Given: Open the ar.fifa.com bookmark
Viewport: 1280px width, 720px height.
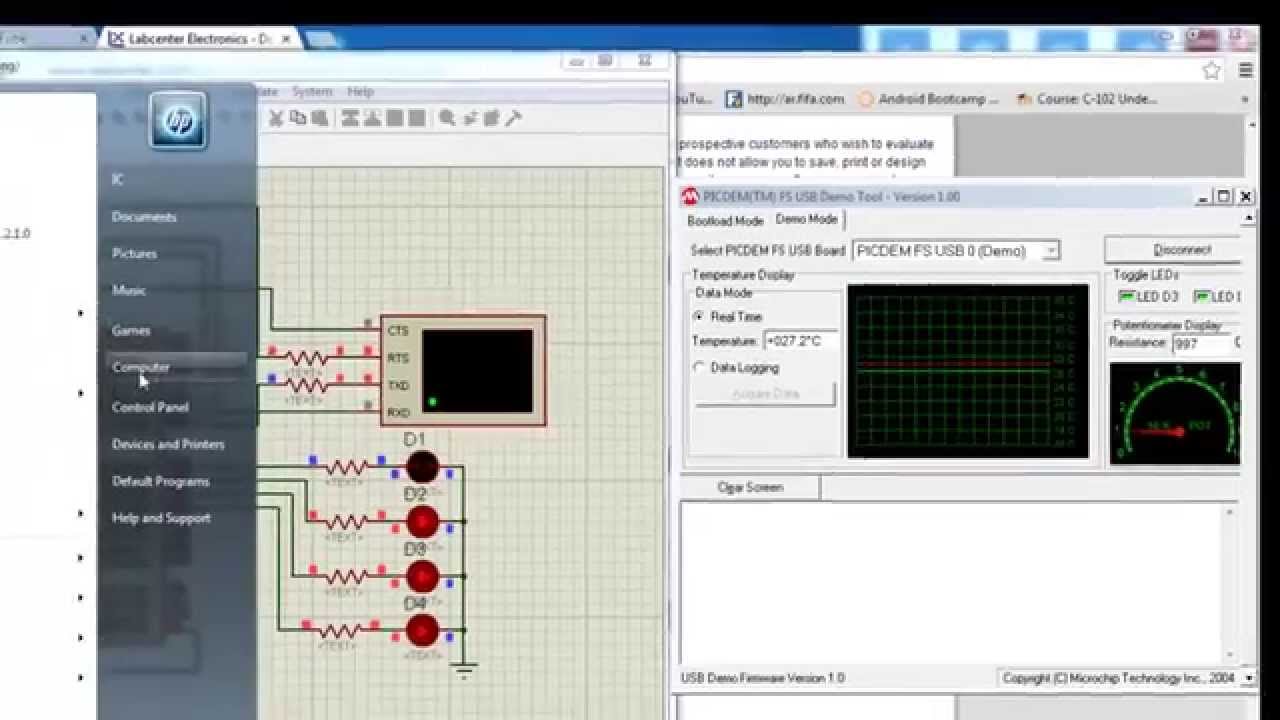Looking at the screenshot, I should point(785,99).
